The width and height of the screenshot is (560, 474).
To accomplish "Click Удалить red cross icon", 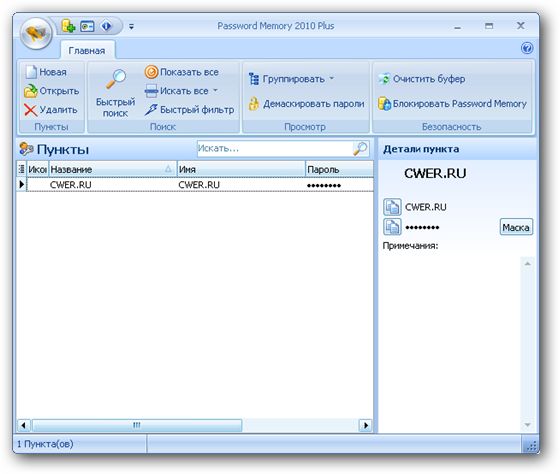I will (31, 110).
